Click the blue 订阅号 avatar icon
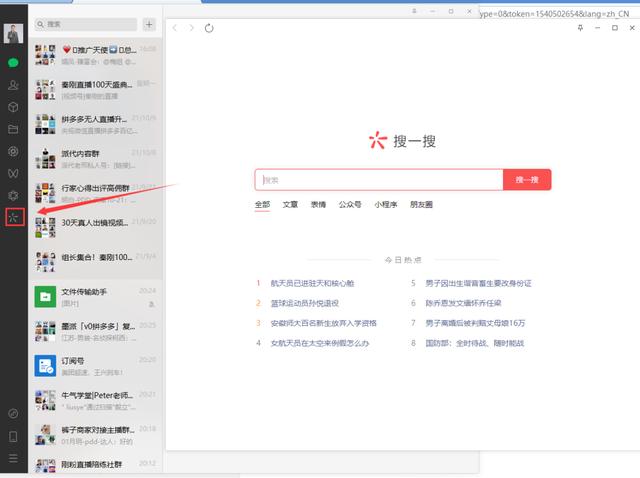640x478 pixels. click(45, 366)
